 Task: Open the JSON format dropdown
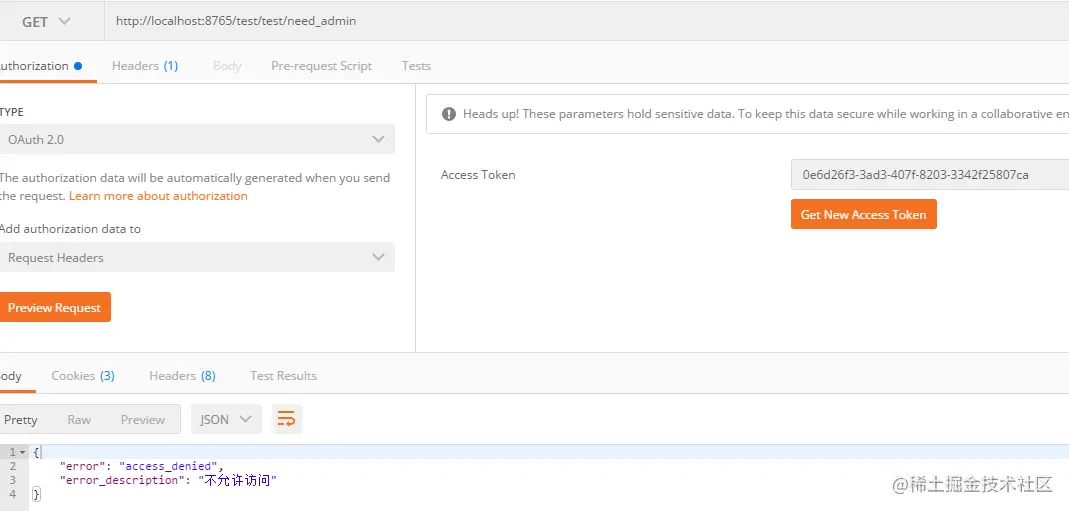coord(226,420)
